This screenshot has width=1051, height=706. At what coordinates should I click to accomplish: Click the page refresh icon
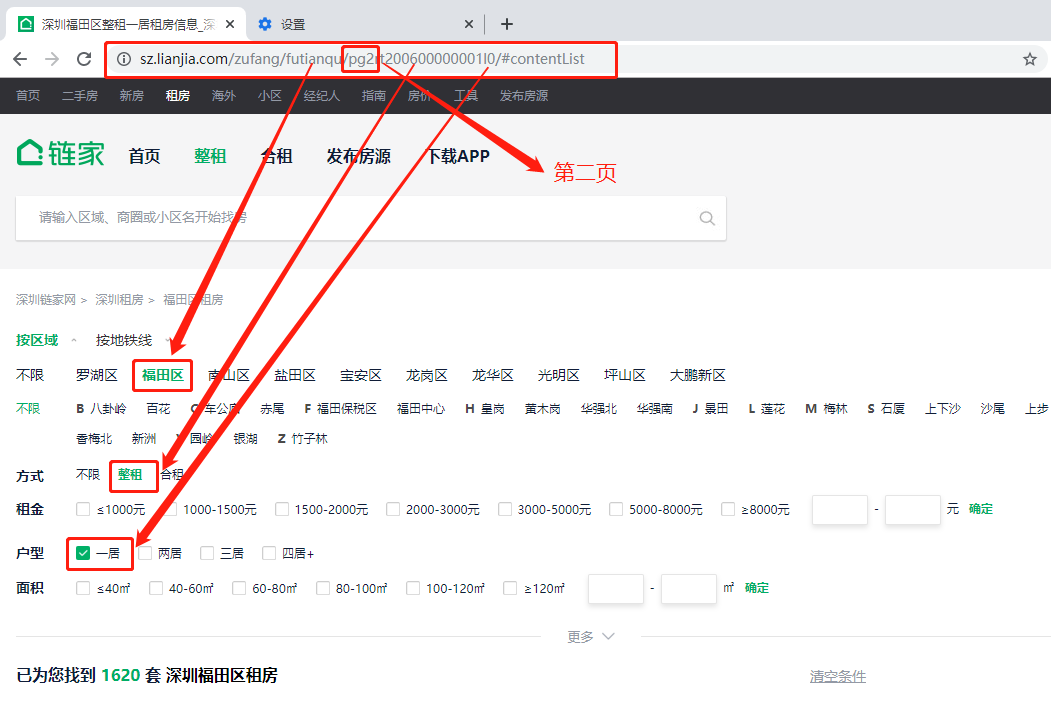(84, 59)
